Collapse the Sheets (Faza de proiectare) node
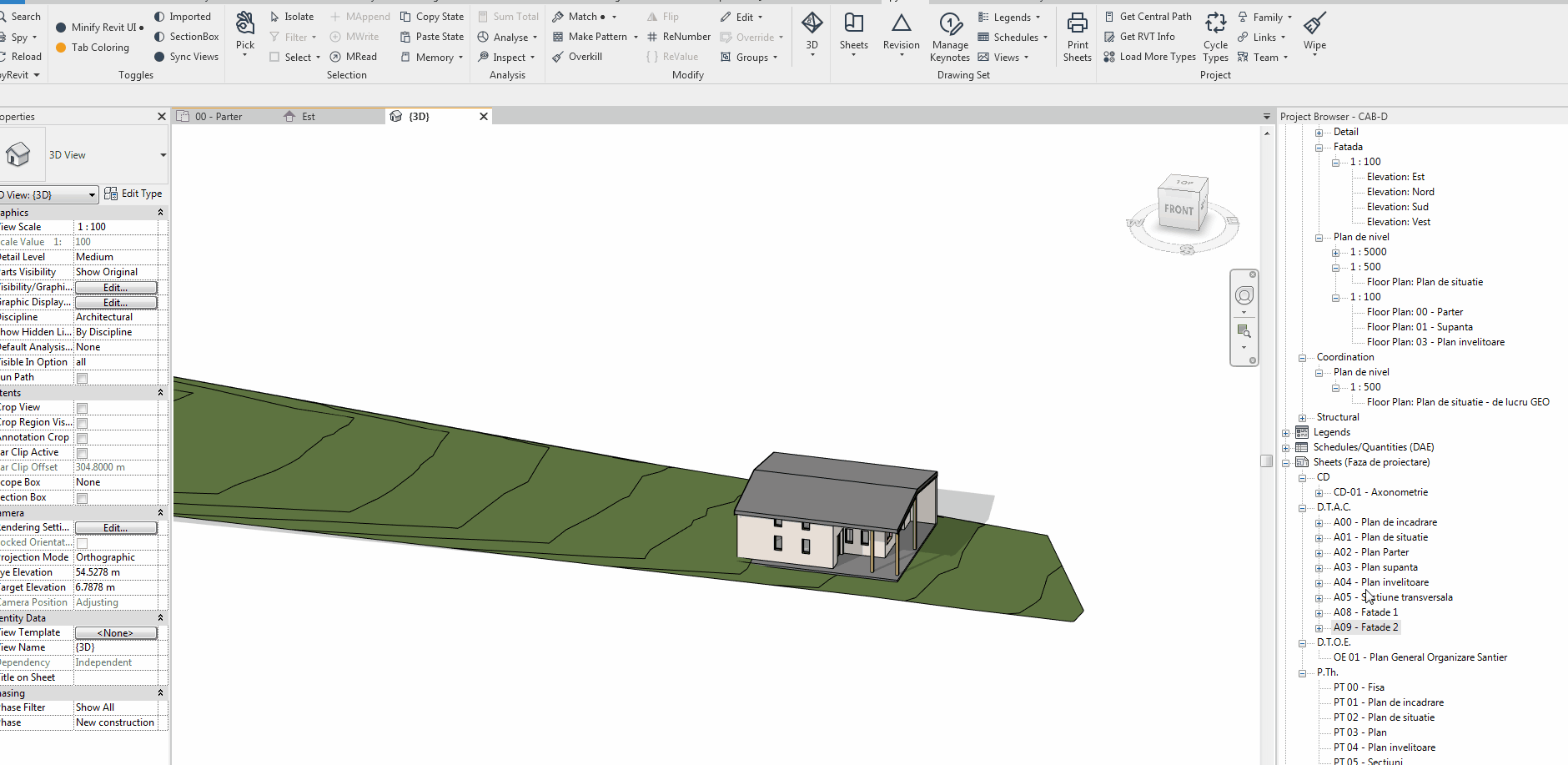The width and height of the screenshot is (1568, 765). click(x=1284, y=461)
